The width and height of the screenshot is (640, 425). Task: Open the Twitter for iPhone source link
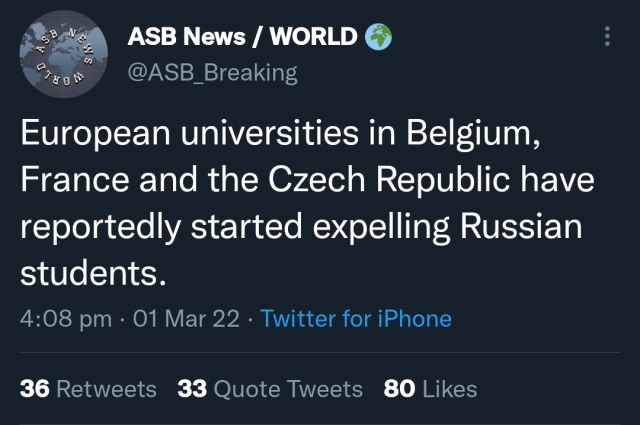coord(356,319)
